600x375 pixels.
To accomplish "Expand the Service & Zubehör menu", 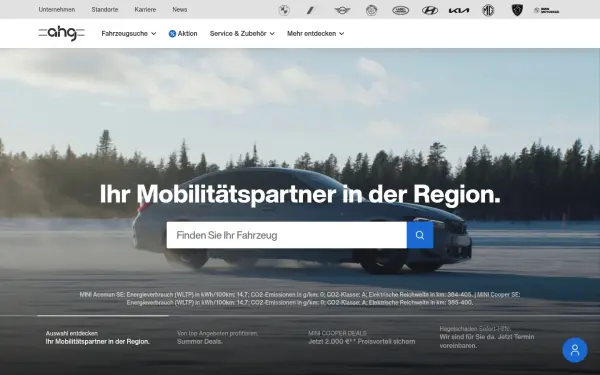I will click(x=242, y=34).
